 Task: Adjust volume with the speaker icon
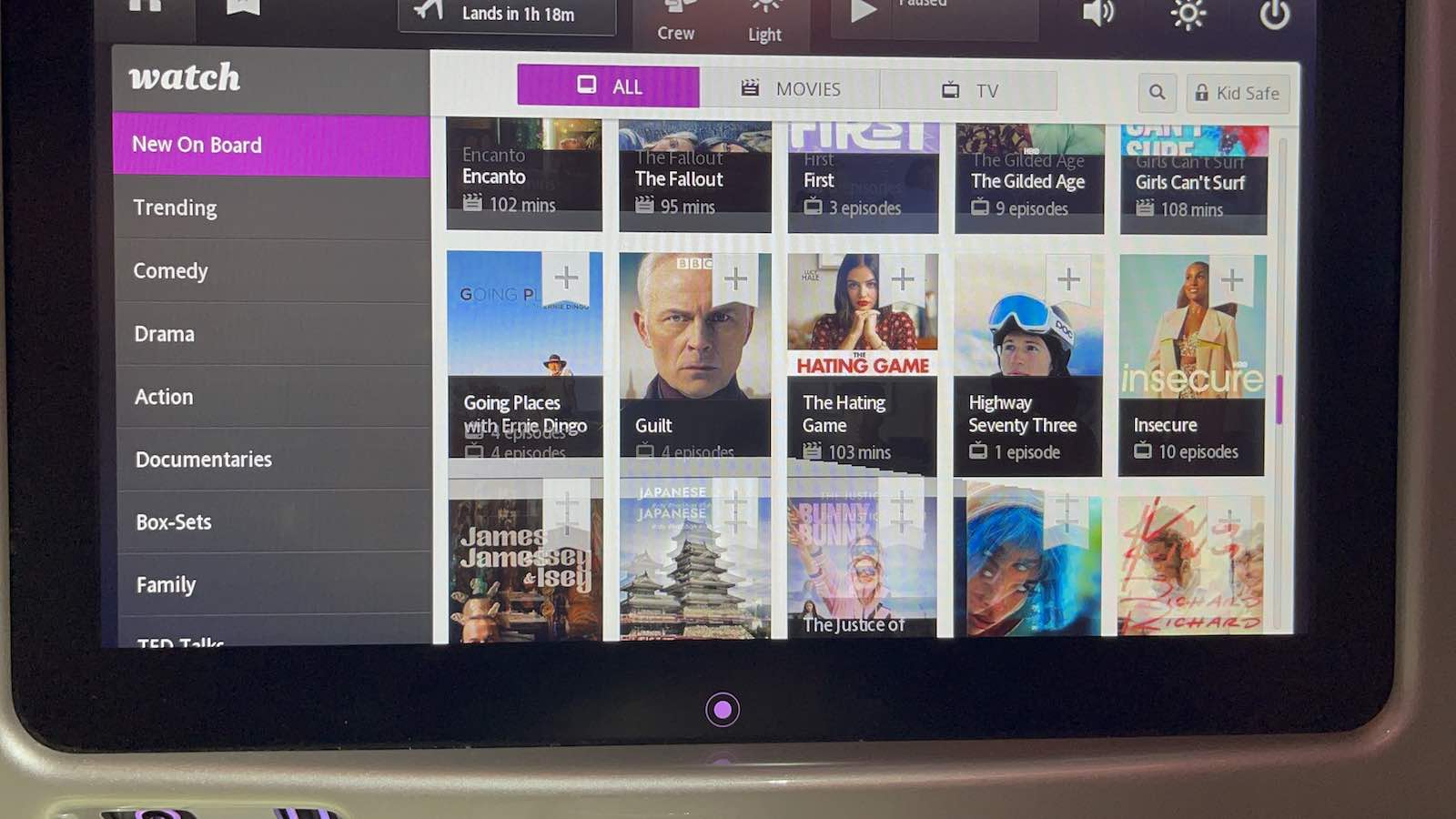[x=1098, y=13]
